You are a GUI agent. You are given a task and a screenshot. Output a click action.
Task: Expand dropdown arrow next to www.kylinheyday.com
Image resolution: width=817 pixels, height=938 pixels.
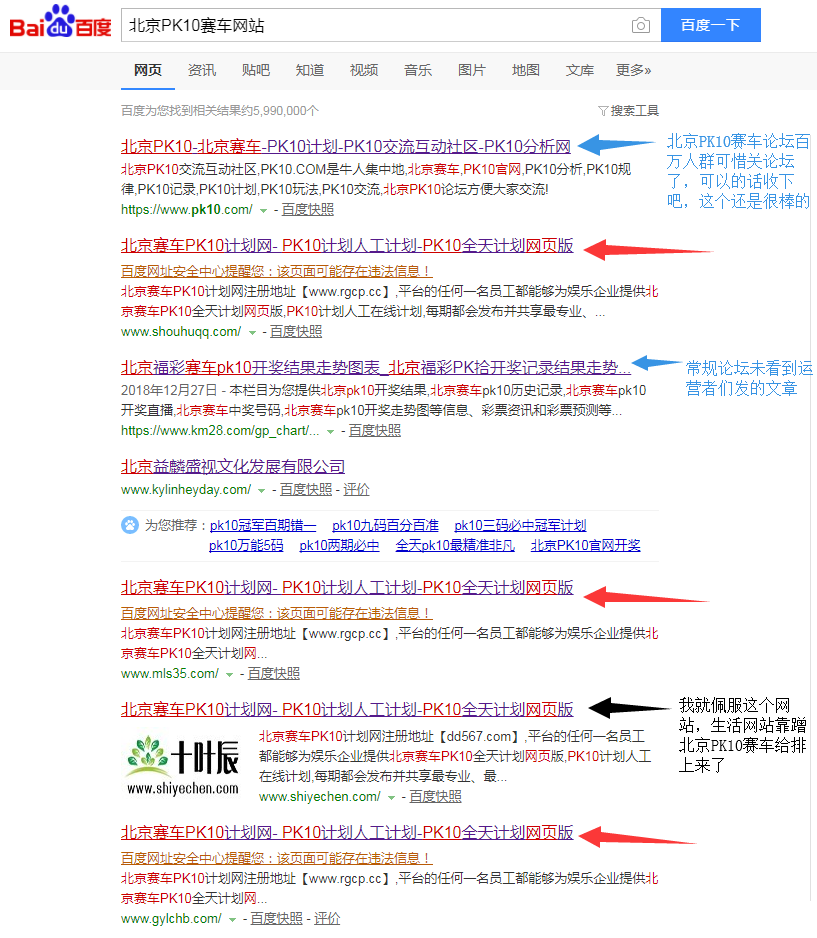[261, 491]
